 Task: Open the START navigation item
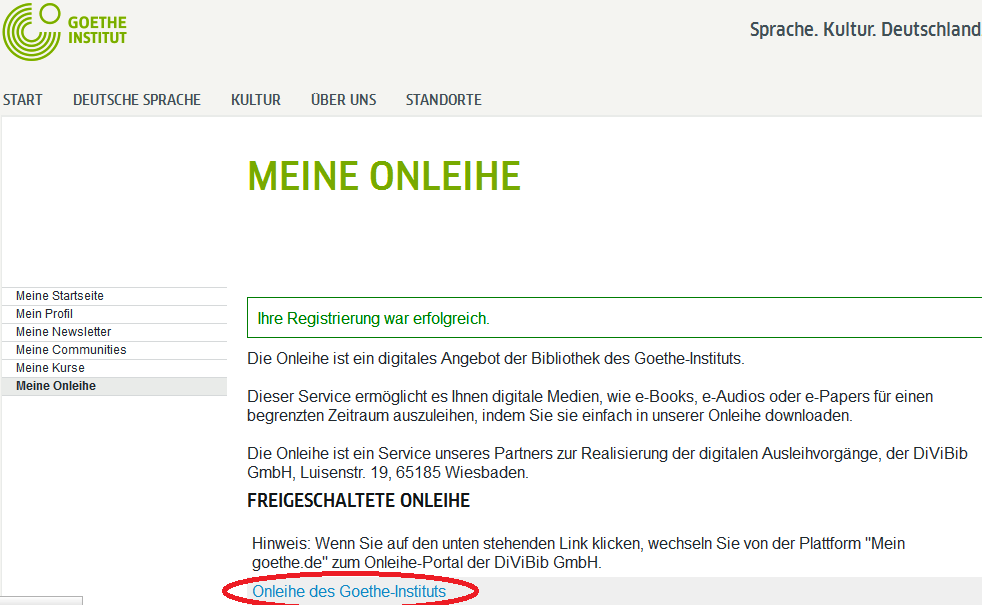click(23, 100)
